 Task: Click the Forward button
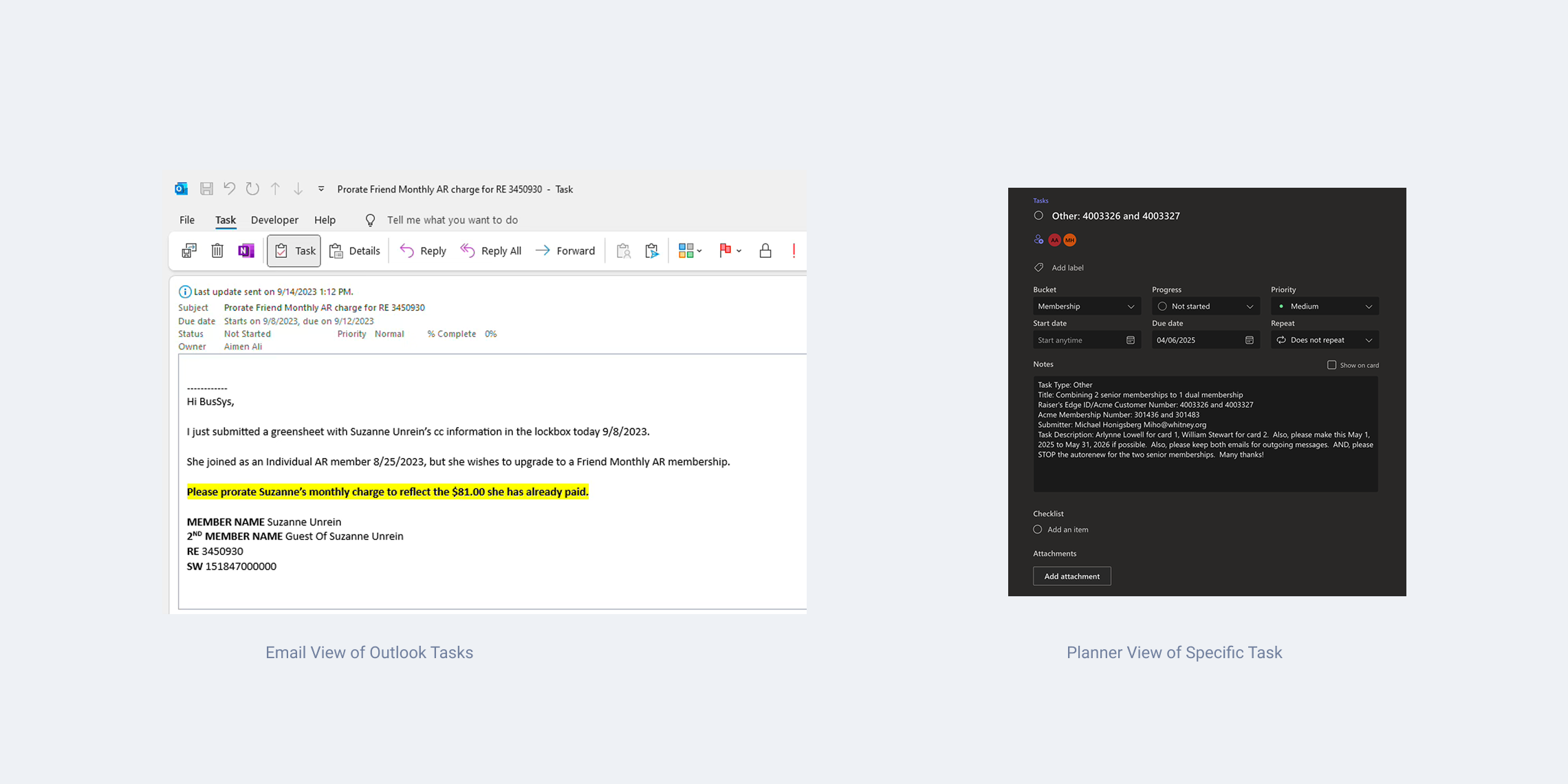(565, 250)
